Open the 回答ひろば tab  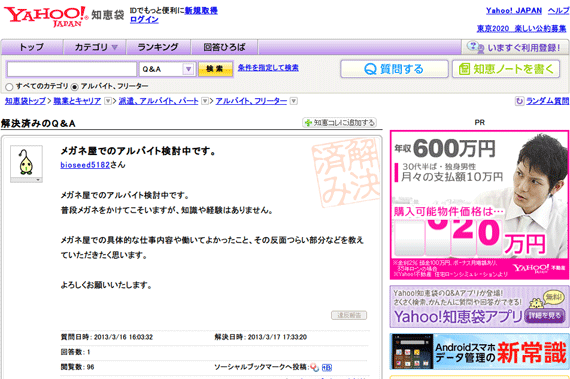[224, 47]
